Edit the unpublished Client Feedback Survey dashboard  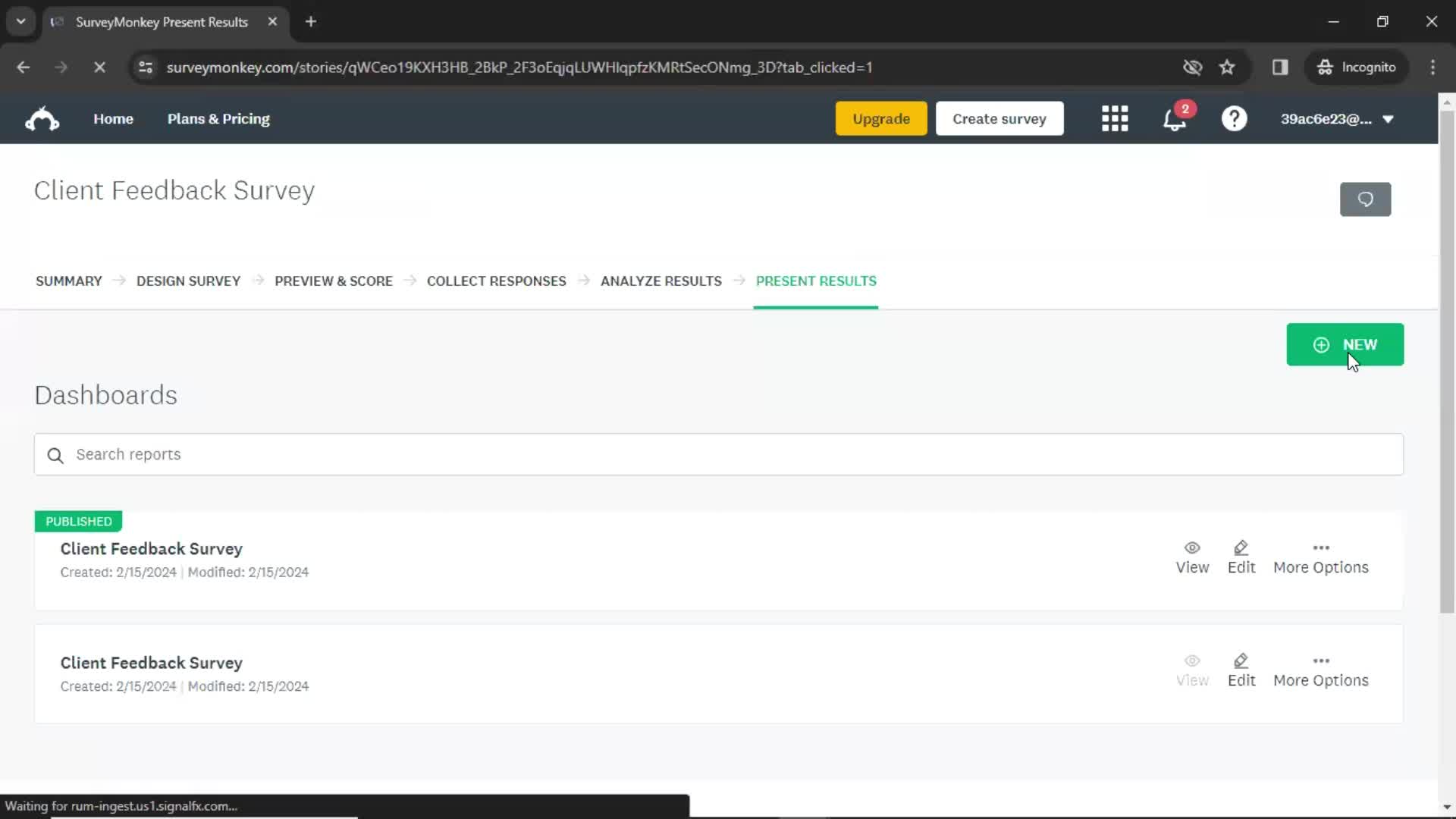(1241, 671)
